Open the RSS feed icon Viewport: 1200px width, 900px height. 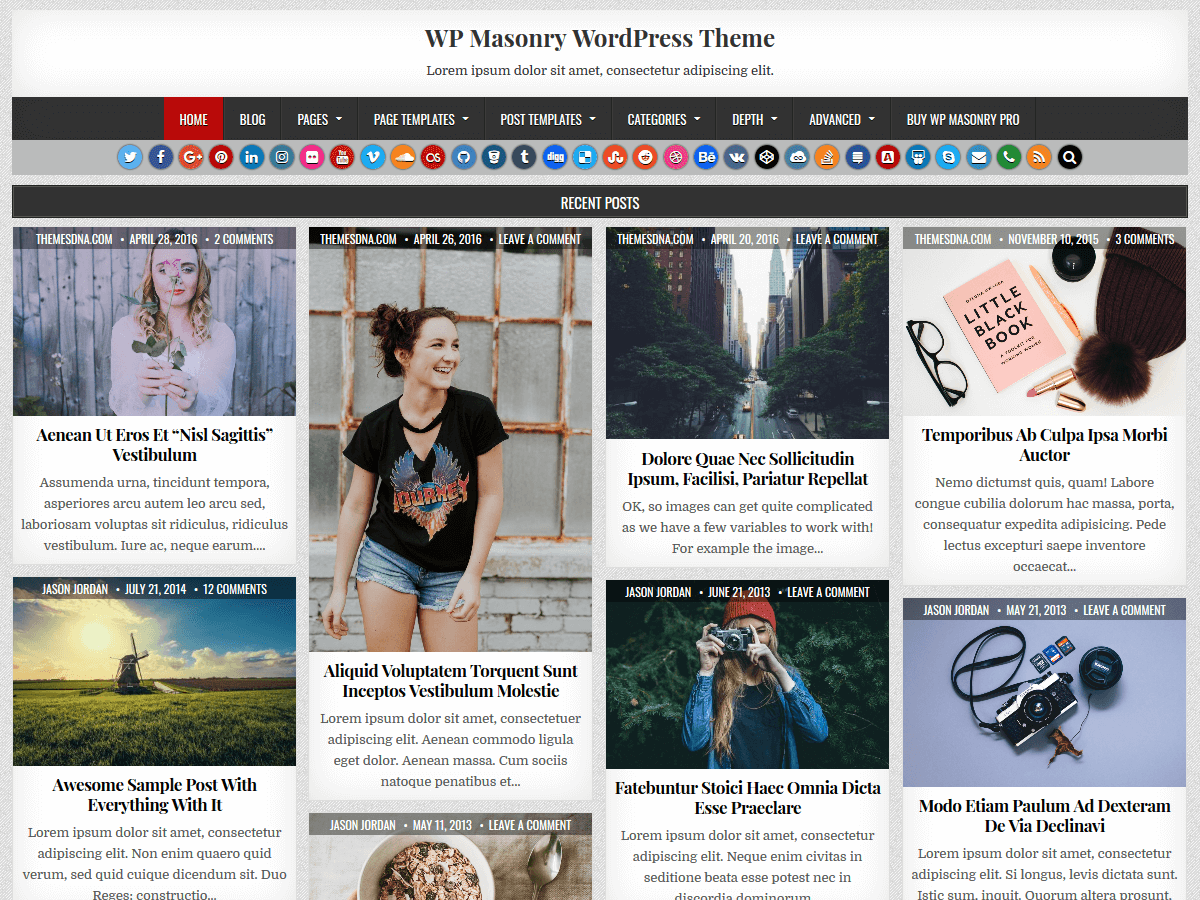[x=1039, y=157]
